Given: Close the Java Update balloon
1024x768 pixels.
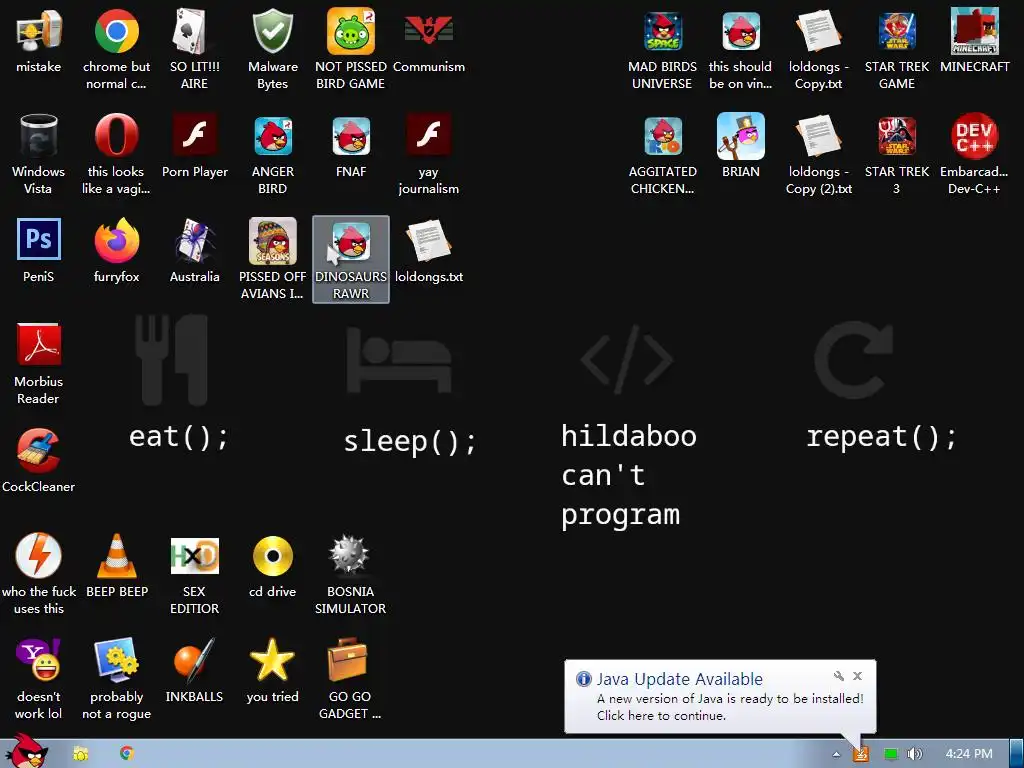Looking at the screenshot, I should coord(857,676).
